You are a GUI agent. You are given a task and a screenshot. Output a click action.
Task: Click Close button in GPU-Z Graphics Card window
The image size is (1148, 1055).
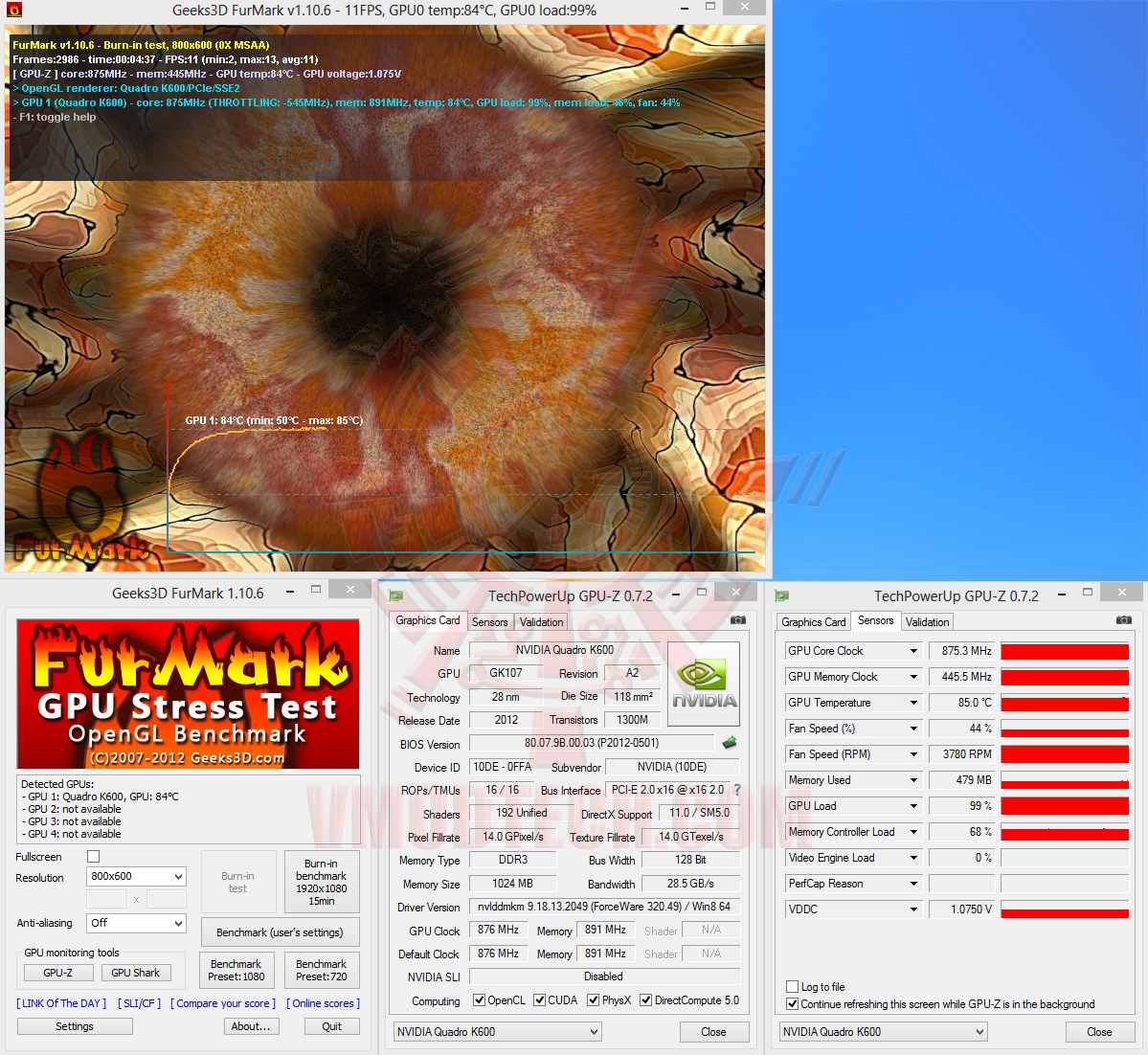pyautogui.click(x=714, y=1032)
